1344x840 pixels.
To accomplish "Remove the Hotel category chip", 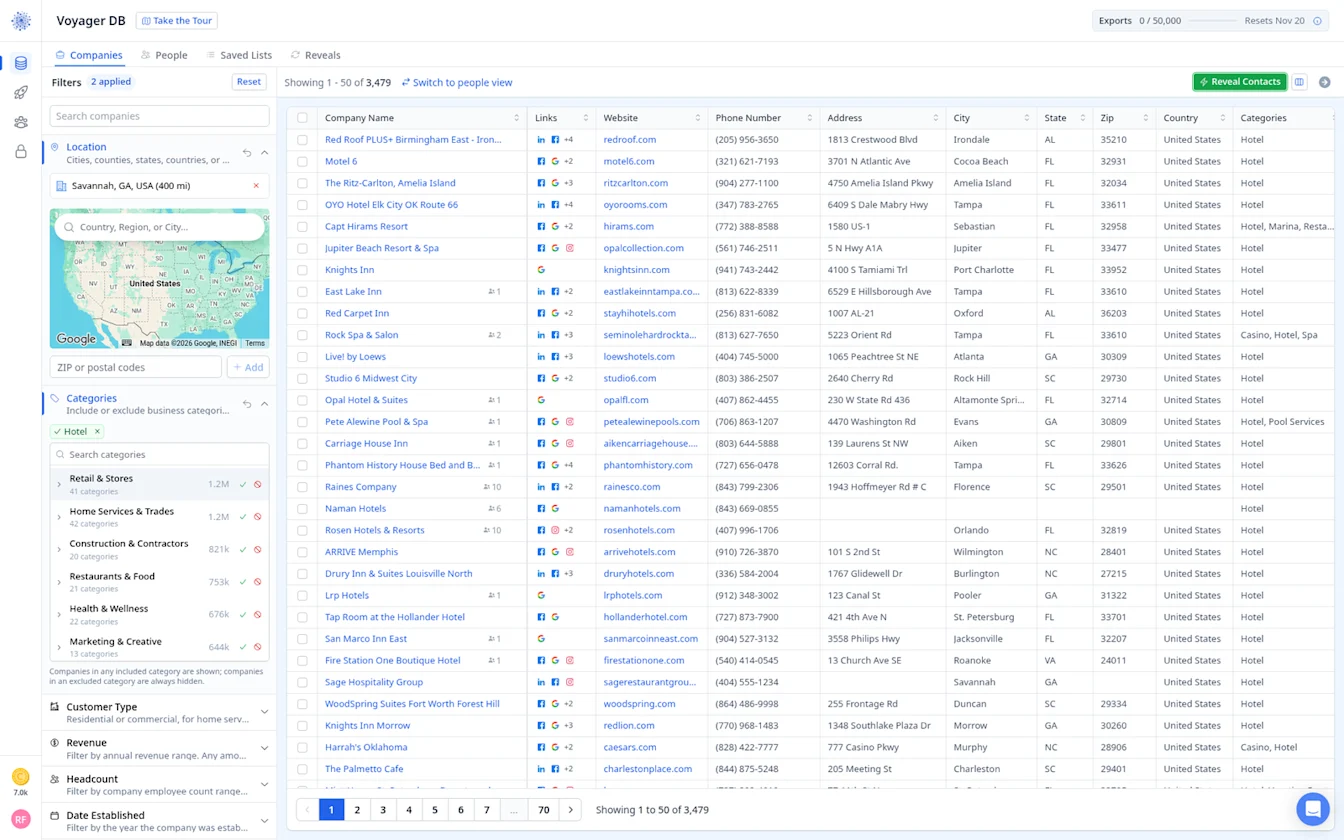I will 97,432.
